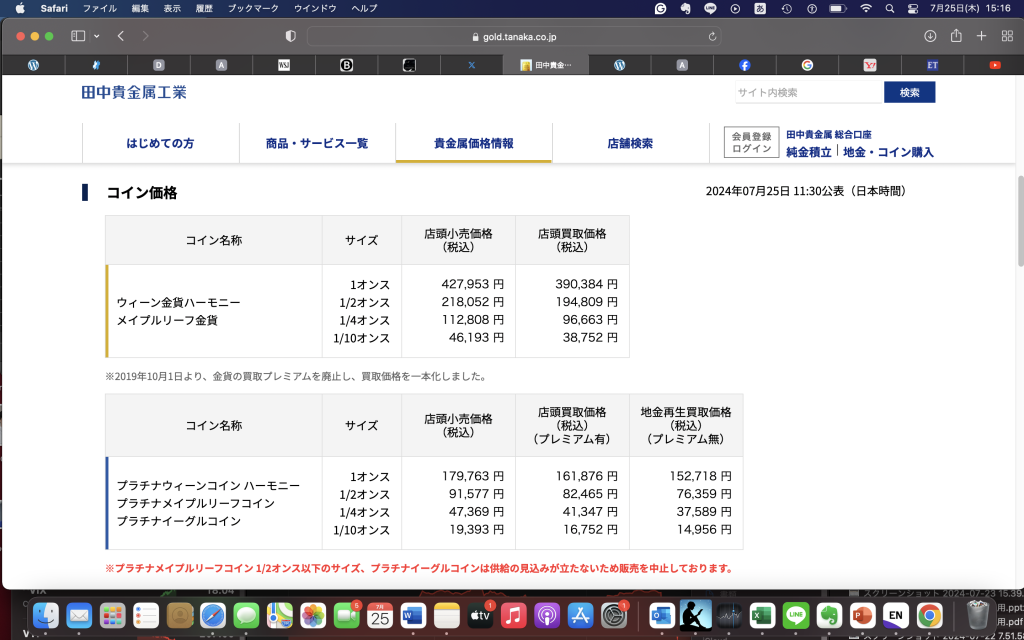Open the X bookmark in the favorites bar

[471, 64]
